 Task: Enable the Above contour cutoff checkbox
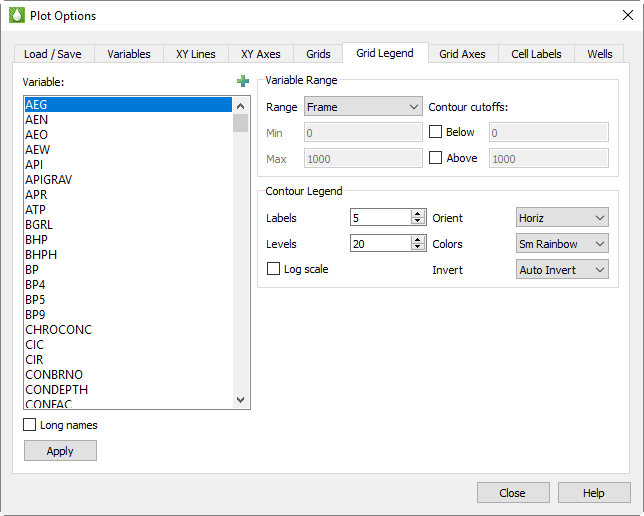pyautogui.click(x=435, y=158)
